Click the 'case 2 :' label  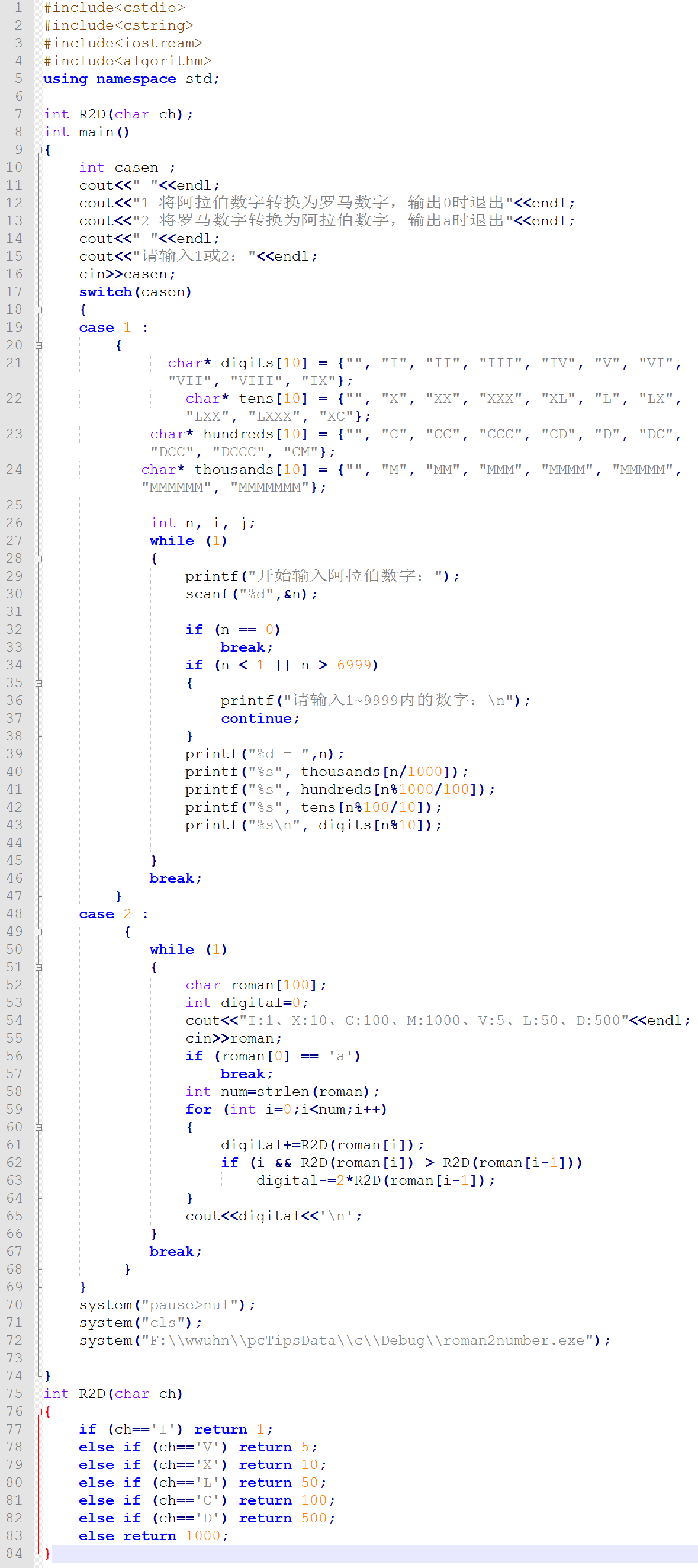click(x=114, y=914)
